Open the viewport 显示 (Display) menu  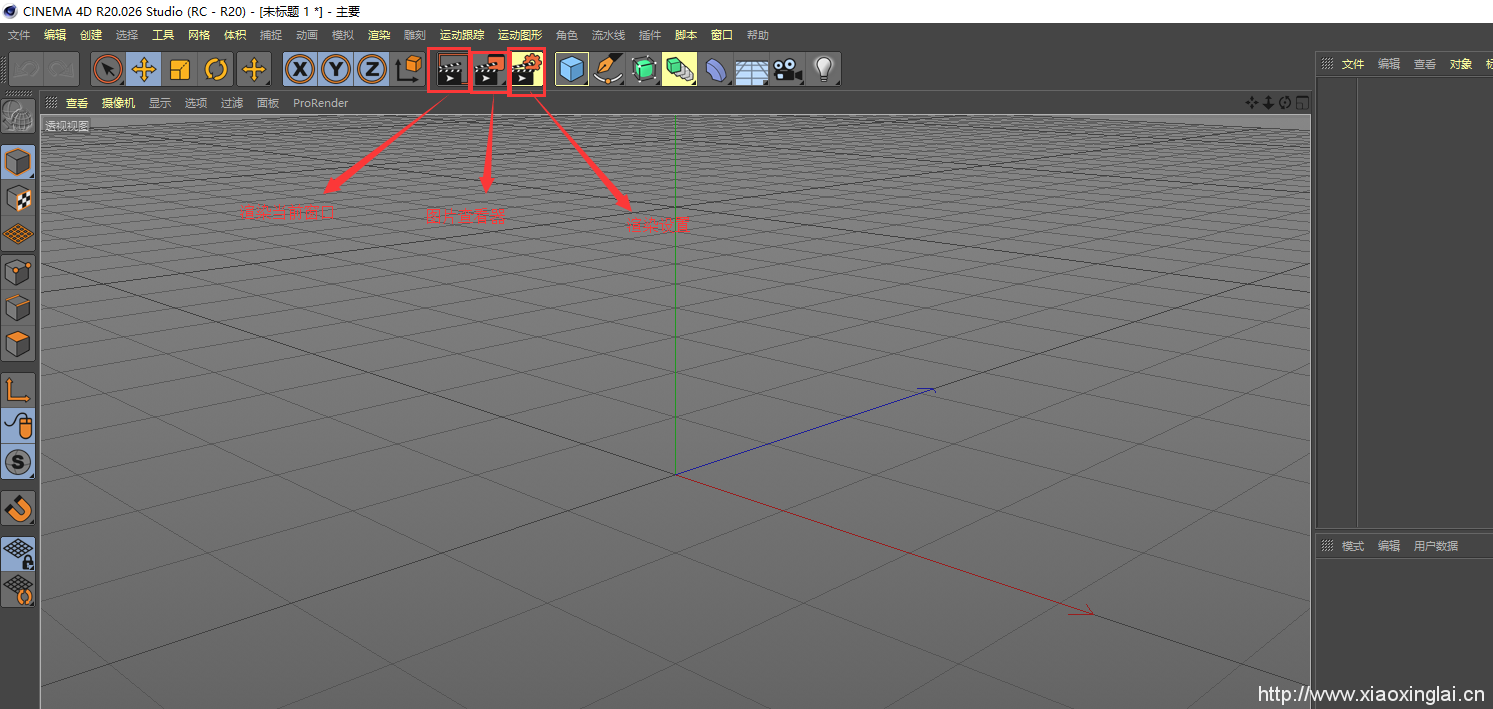[160, 103]
